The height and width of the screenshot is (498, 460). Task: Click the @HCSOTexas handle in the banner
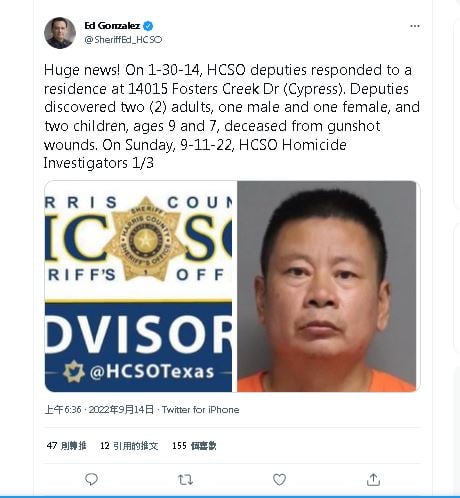point(152,372)
